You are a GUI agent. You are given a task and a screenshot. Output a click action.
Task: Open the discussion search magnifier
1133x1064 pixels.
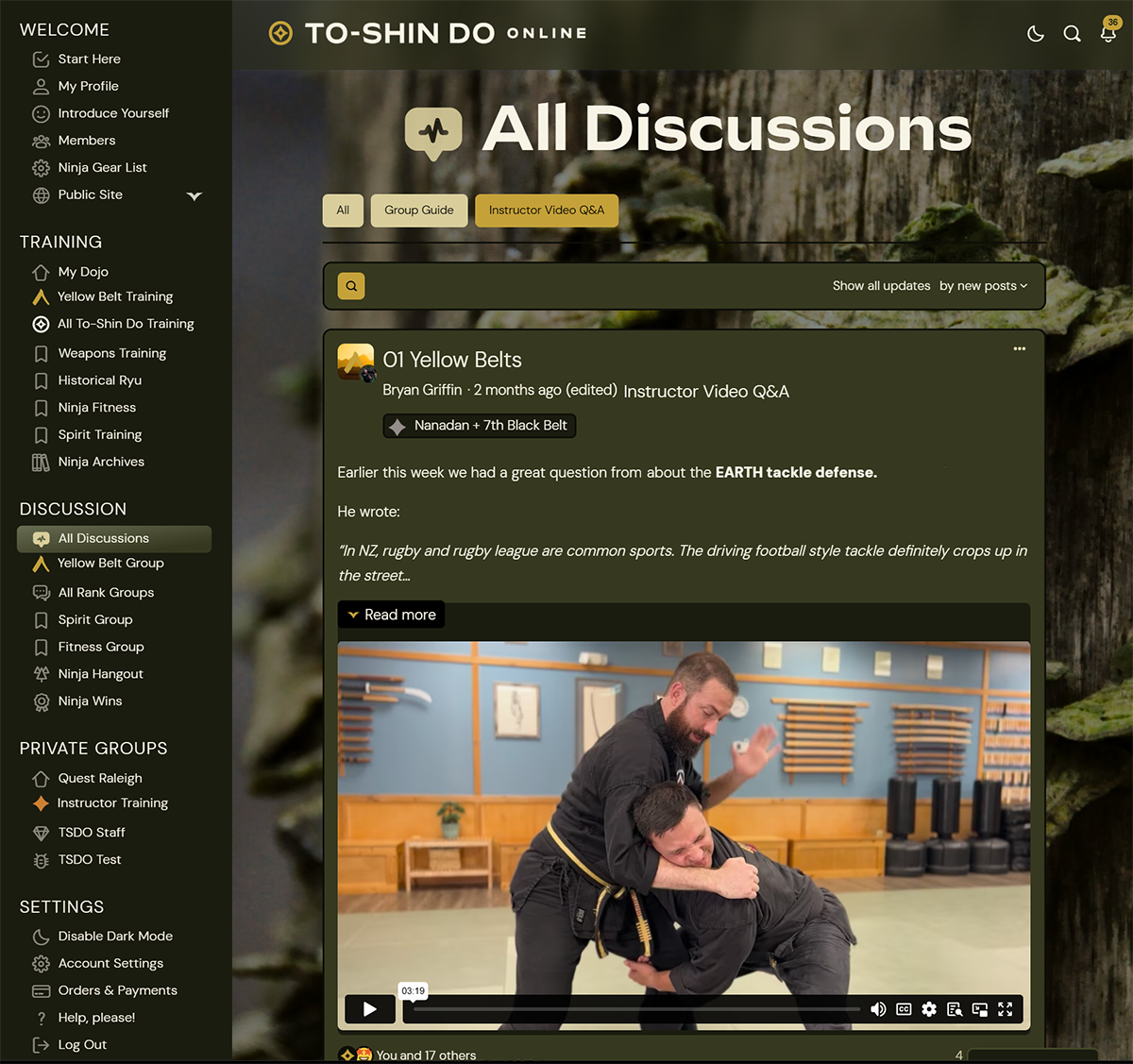click(x=350, y=285)
